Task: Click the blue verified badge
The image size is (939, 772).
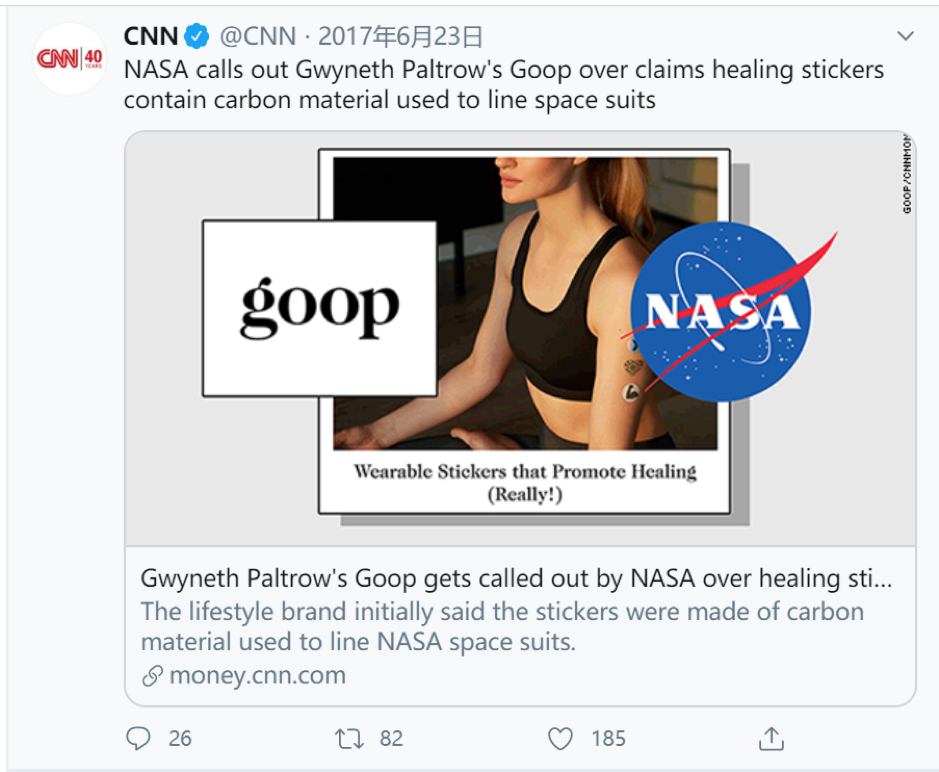Action: pyautogui.click(x=197, y=37)
